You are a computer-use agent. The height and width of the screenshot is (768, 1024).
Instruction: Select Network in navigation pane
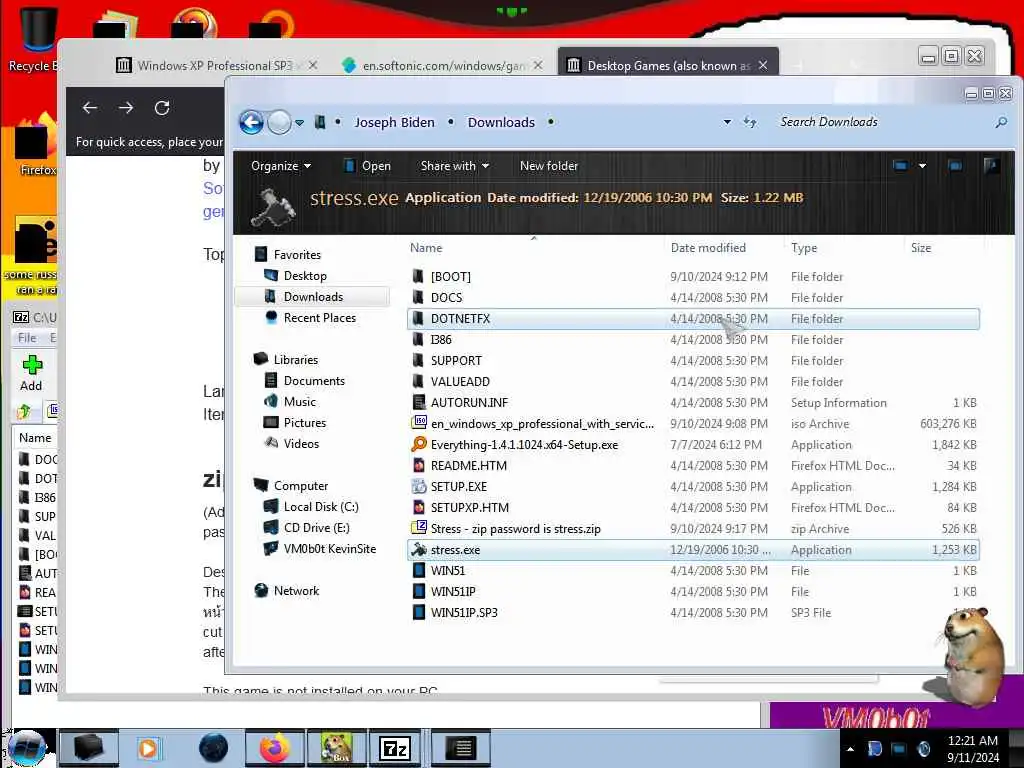[296, 591]
